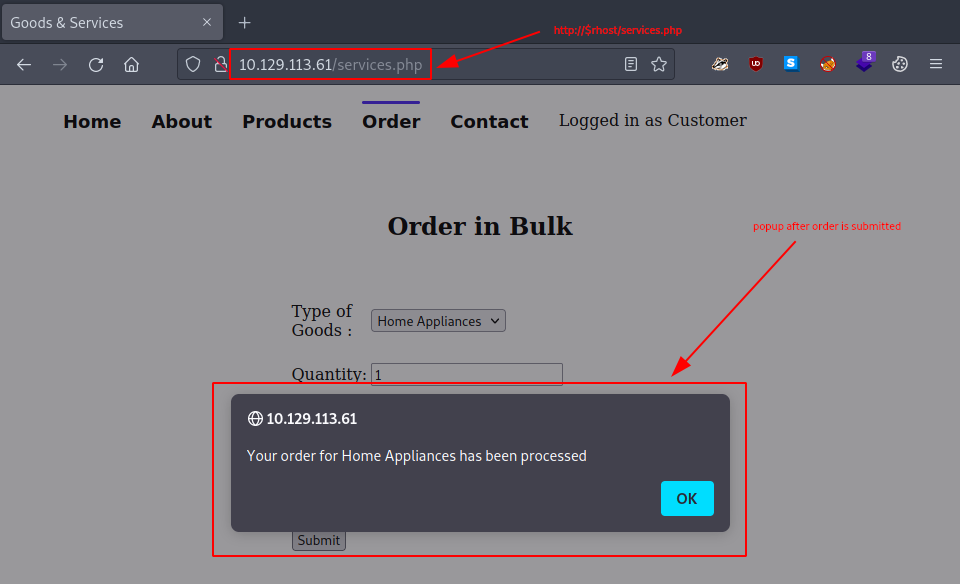Reload the services.php page
The width and height of the screenshot is (960, 584).
tap(95, 64)
